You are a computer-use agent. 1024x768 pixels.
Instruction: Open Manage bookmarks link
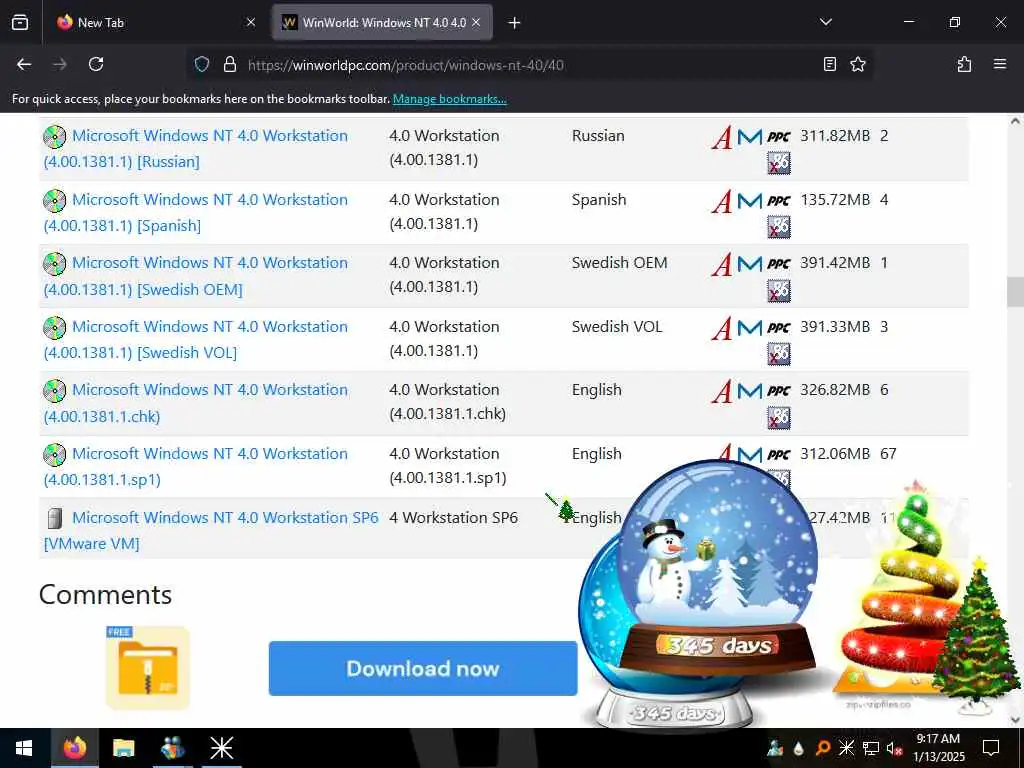tap(449, 99)
